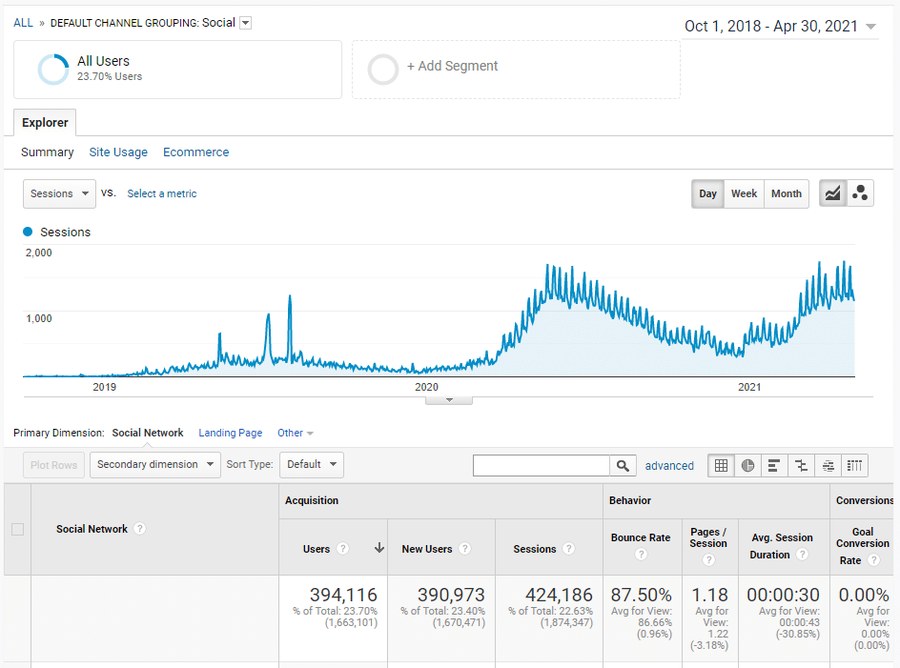Open the Explorer tab

click(x=45, y=122)
